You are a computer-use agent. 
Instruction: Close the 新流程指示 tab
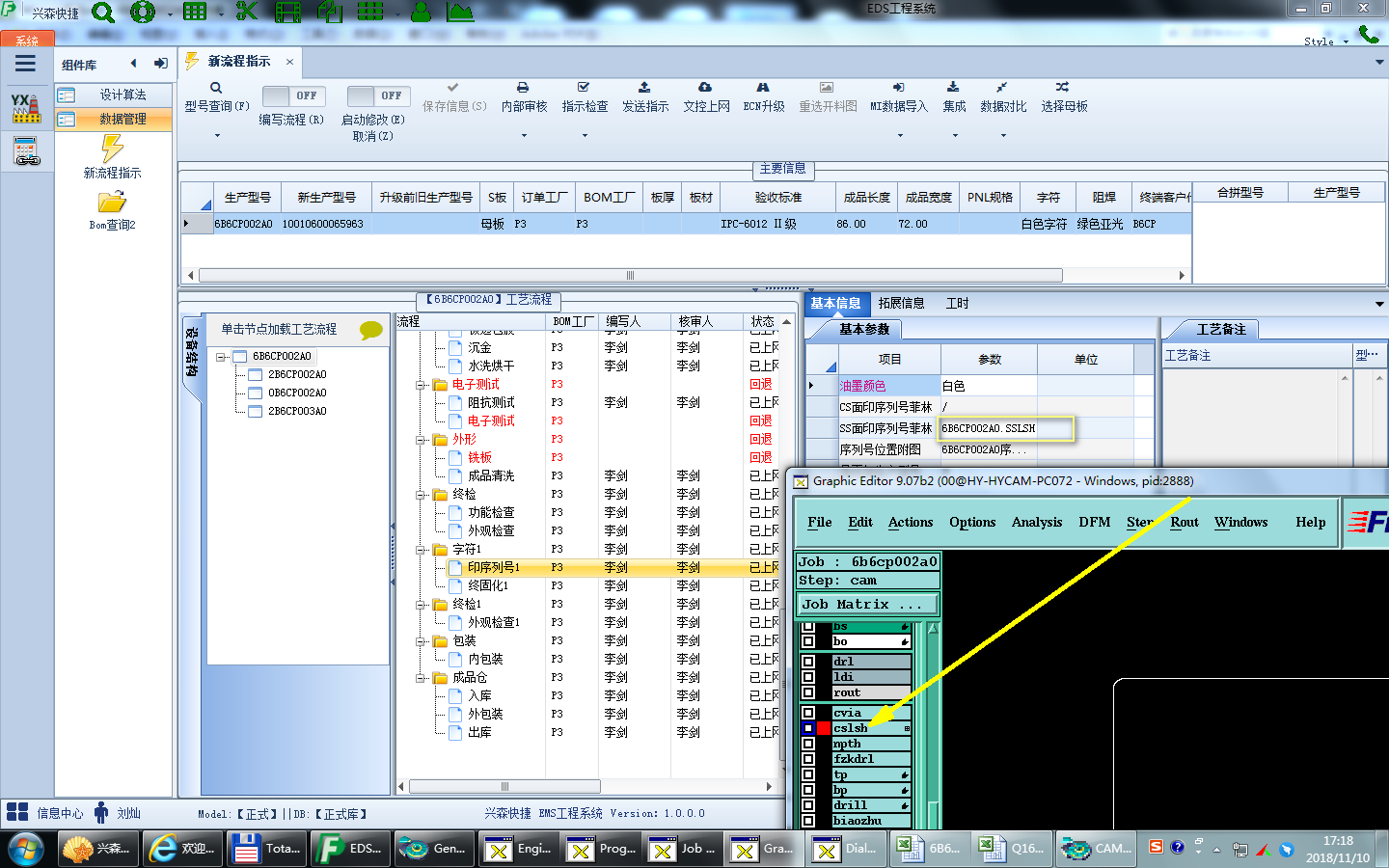(289, 62)
